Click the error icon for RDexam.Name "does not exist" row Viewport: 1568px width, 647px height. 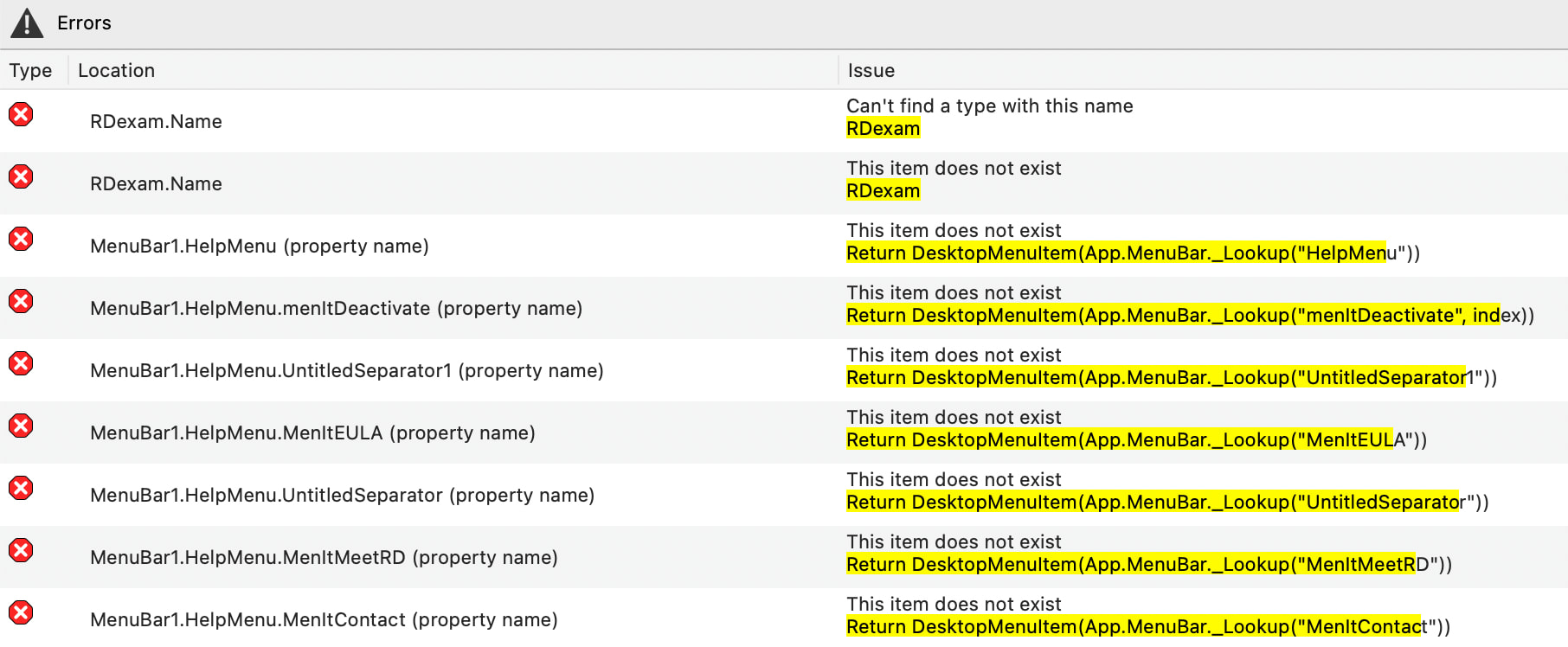[x=21, y=176]
